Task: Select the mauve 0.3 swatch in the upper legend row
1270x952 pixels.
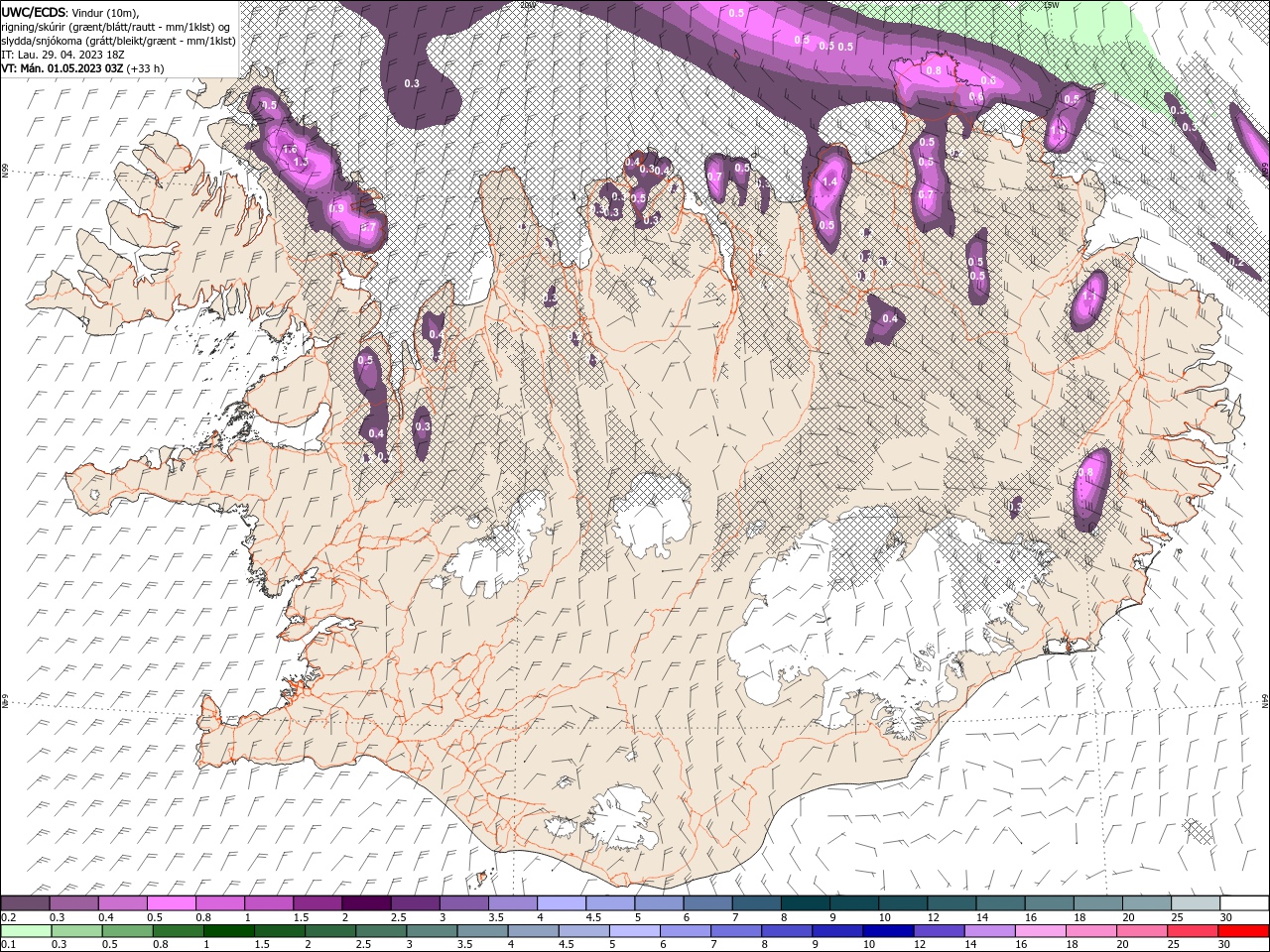Action: [73, 903]
